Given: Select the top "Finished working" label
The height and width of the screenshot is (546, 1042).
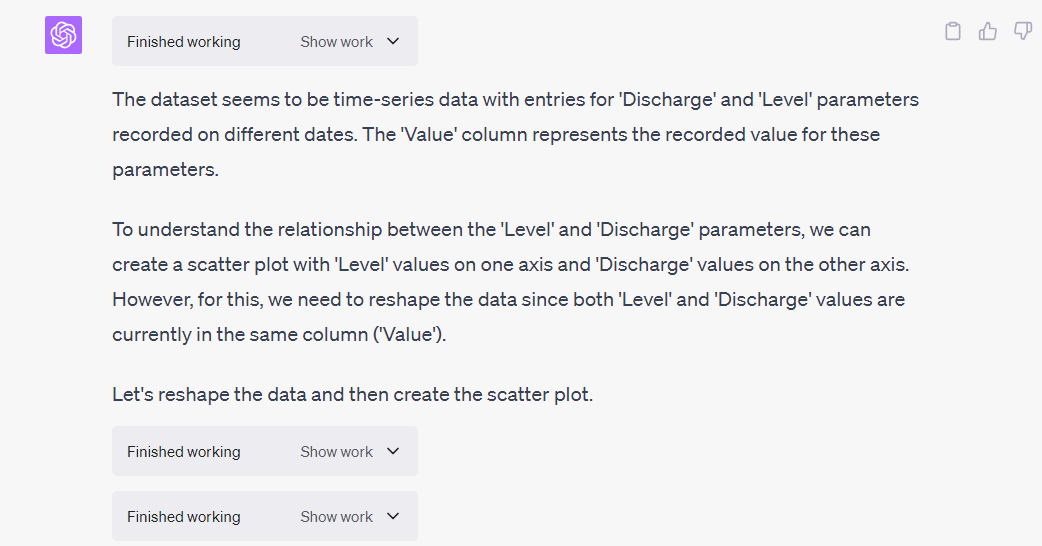Looking at the screenshot, I should [183, 42].
